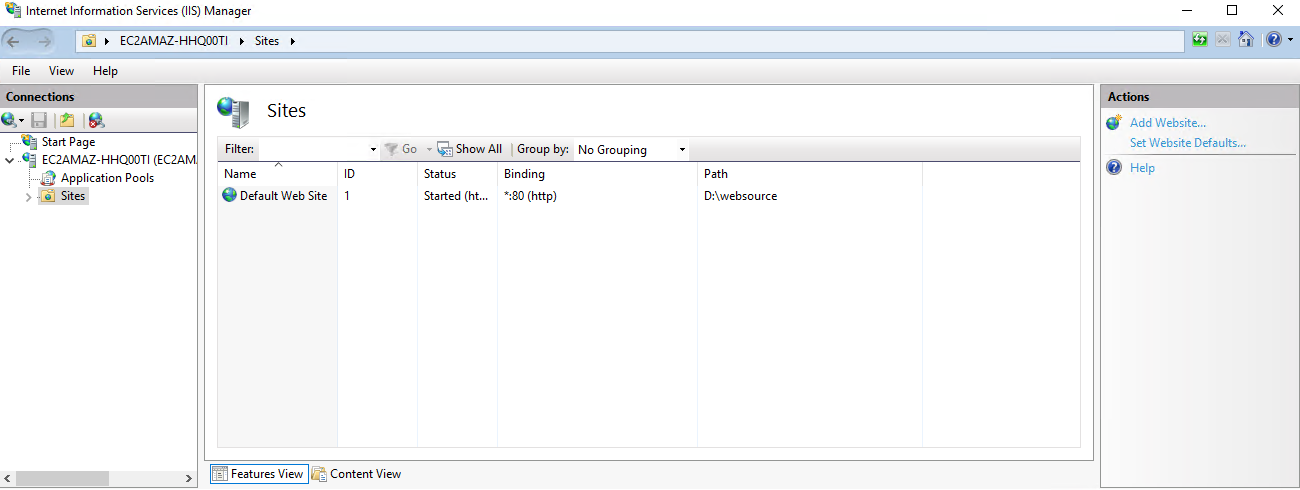Select the Start Page tree item
This screenshot has width=1300, height=490.
pyautogui.click(x=69, y=142)
